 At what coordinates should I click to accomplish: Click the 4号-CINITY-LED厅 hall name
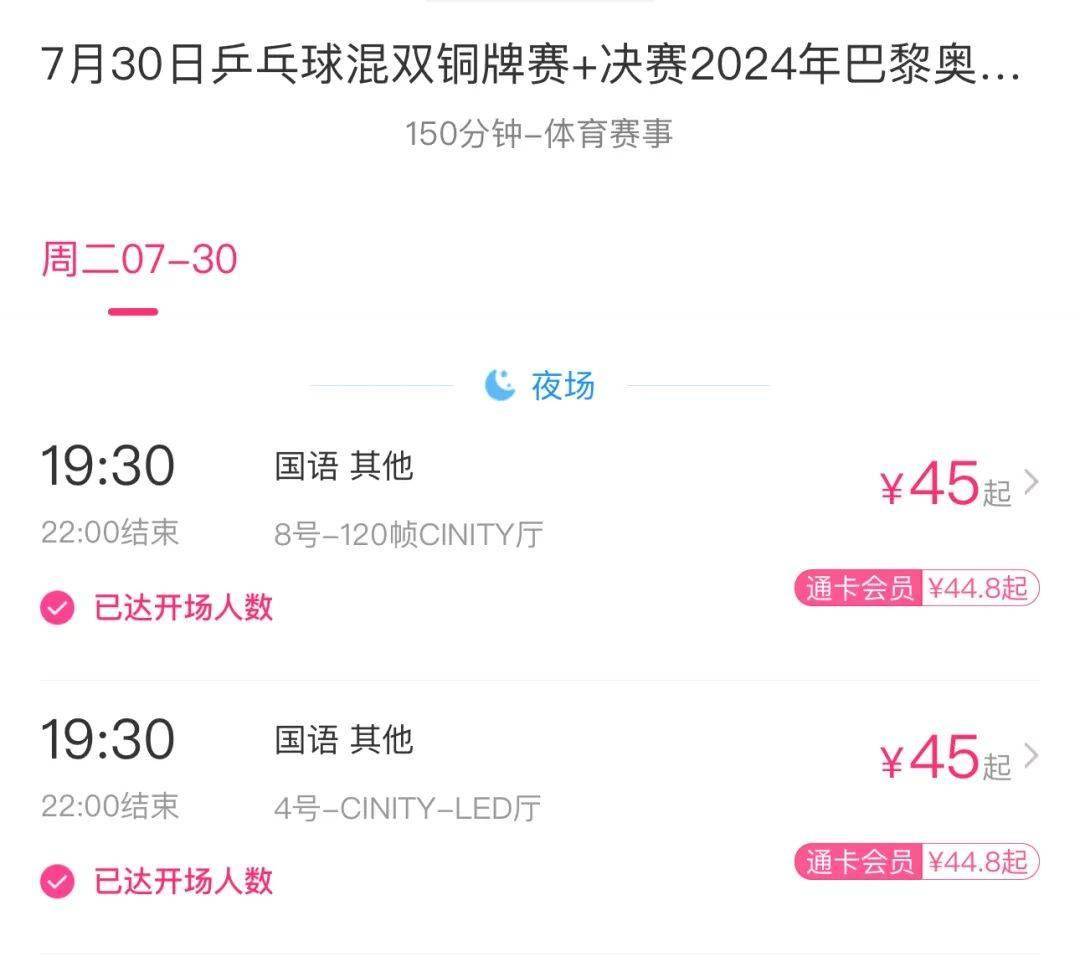pyautogui.click(x=407, y=808)
